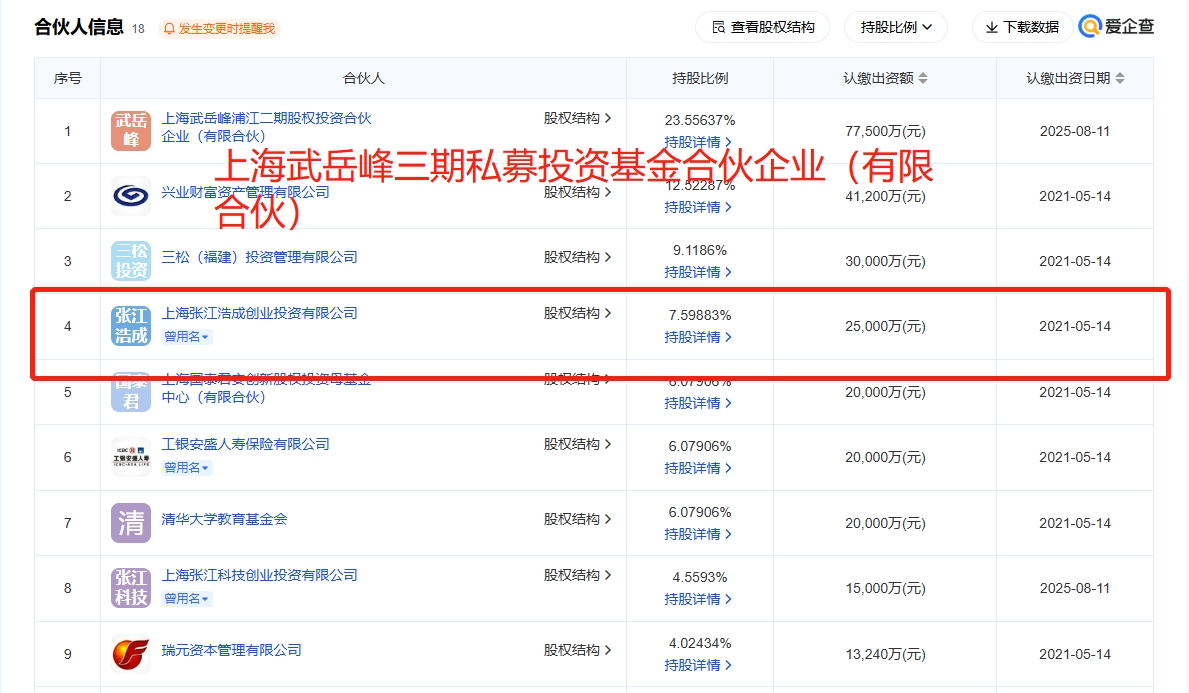The height and width of the screenshot is (693, 1189).
Task: Open 持股详情 in 清华大学教育基金会 row
Action: pos(698,535)
